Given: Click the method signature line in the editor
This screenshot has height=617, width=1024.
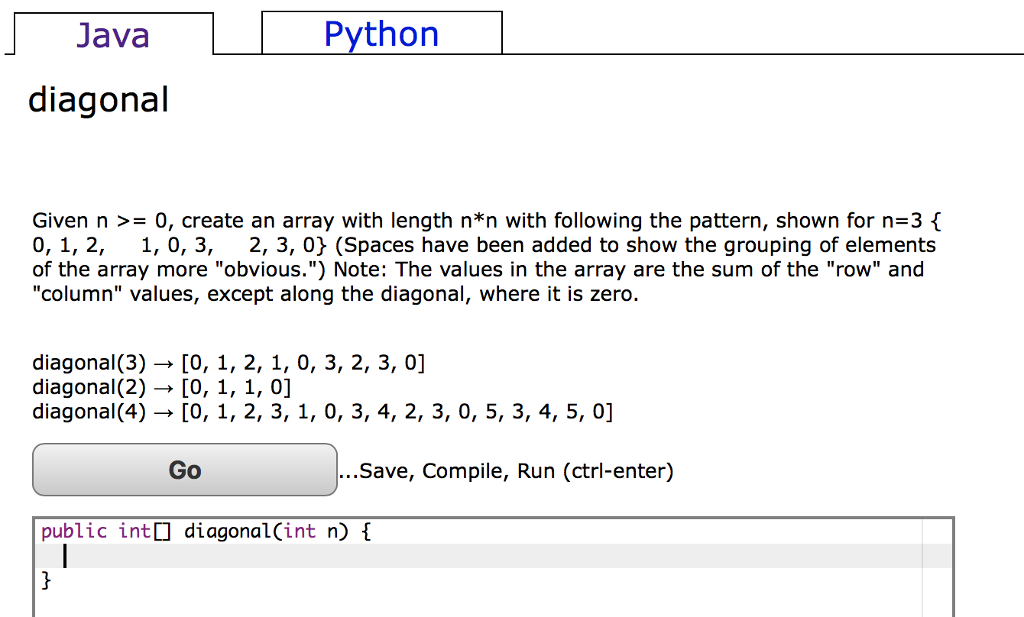Looking at the screenshot, I should pos(205,530).
